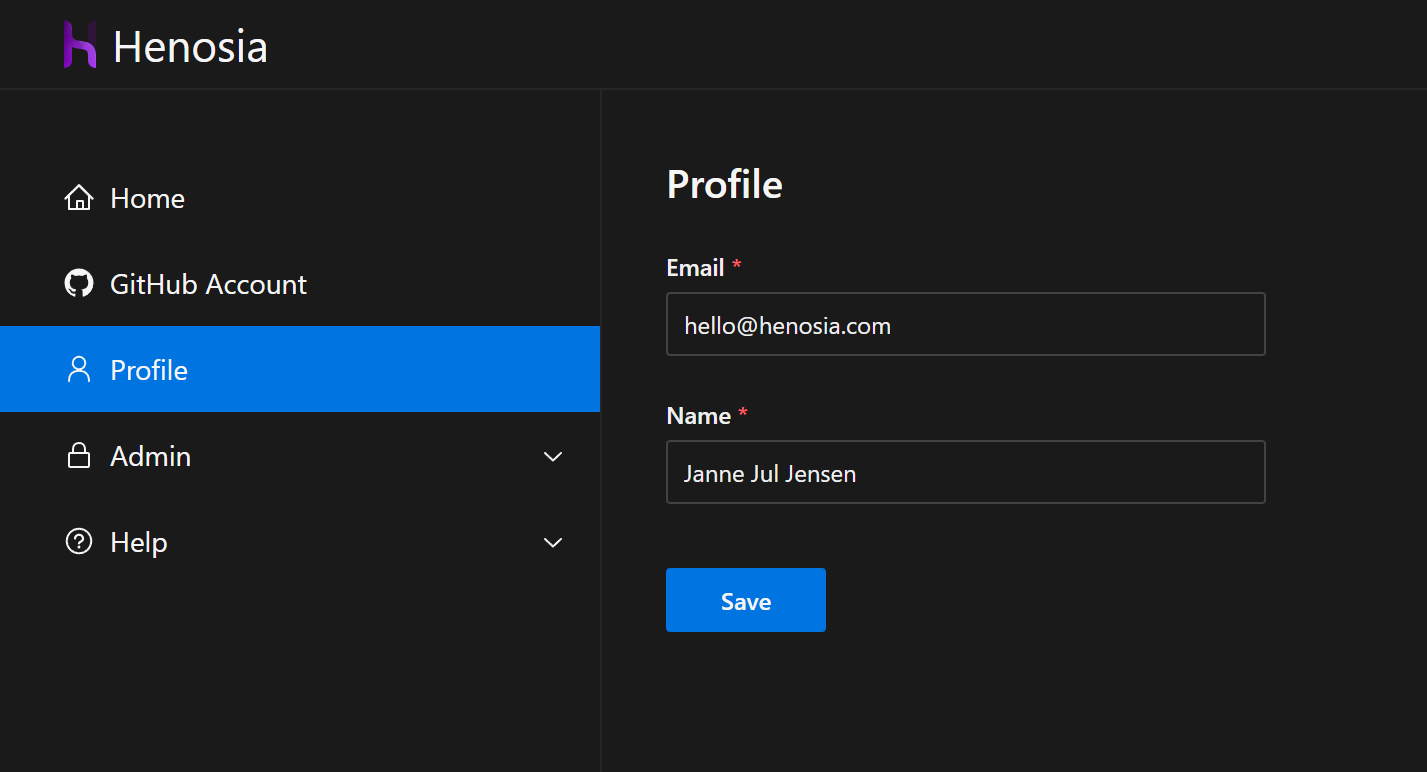Save the profile changes
The width and height of the screenshot is (1427, 772).
(x=746, y=600)
